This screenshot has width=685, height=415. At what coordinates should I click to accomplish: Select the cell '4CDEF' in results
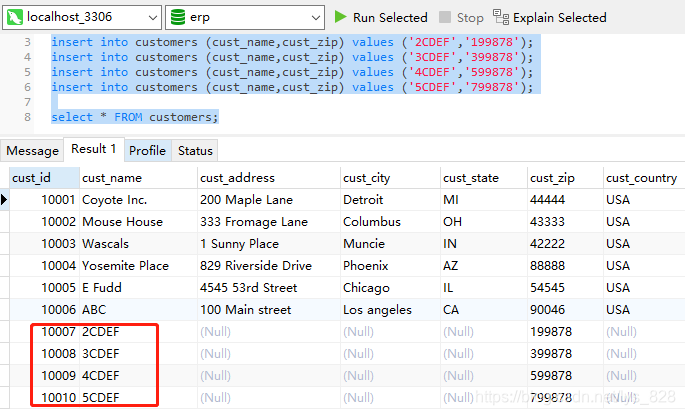(138, 376)
